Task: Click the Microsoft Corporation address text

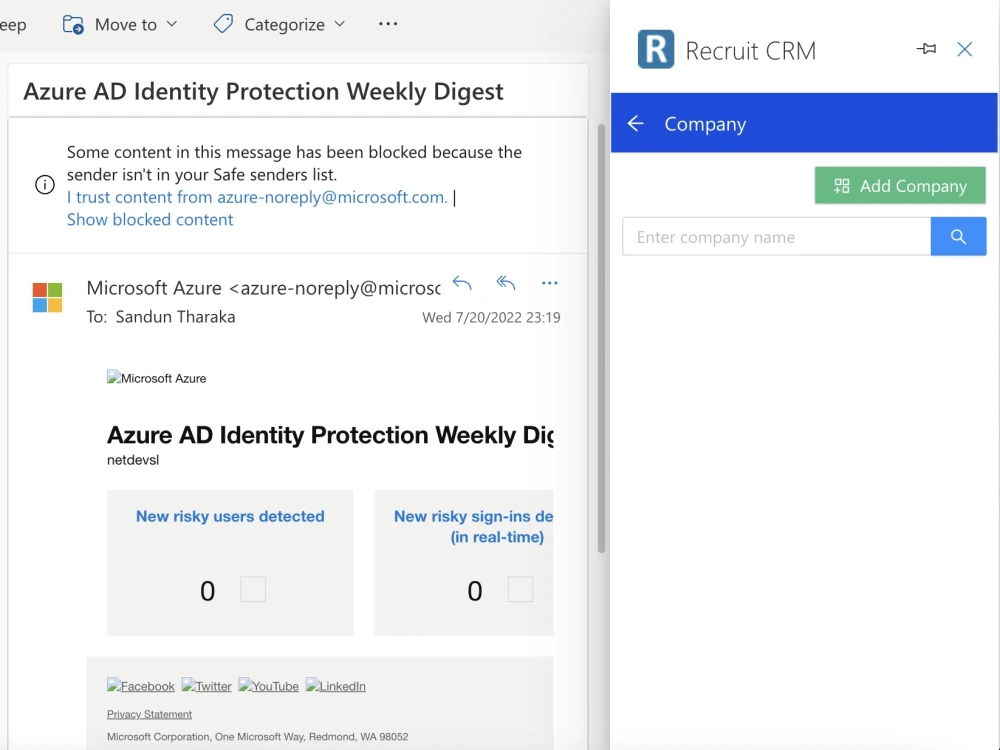Action: [x=258, y=737]
